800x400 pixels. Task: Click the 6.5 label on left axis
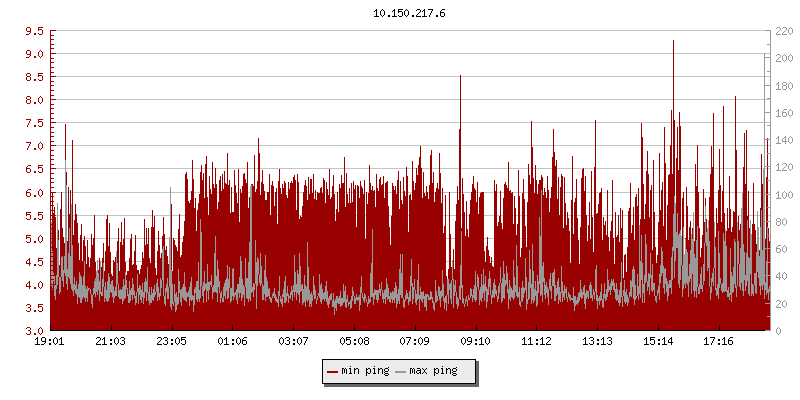33,169
